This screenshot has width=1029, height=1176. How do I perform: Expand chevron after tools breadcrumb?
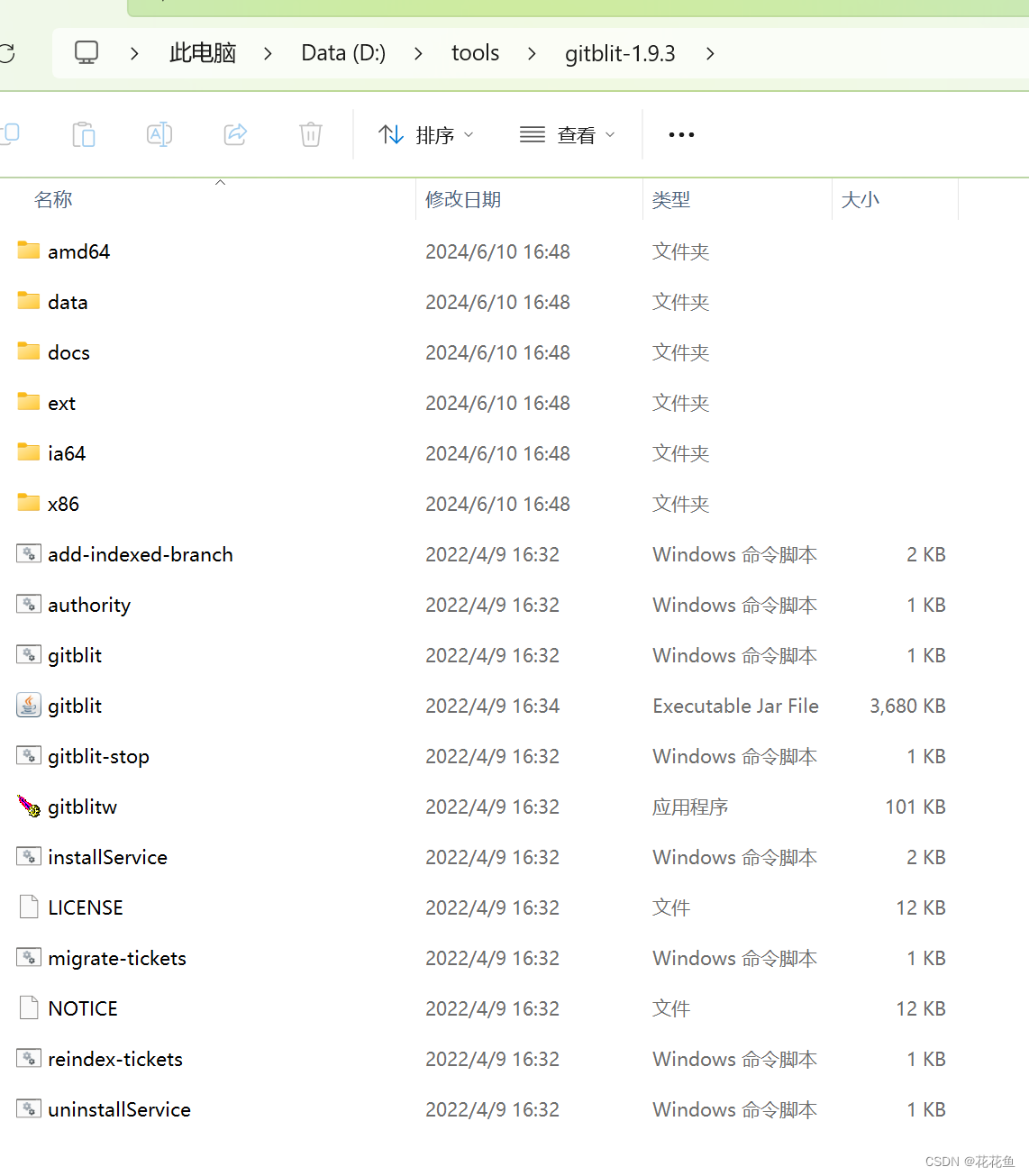(x=532, y=53)
